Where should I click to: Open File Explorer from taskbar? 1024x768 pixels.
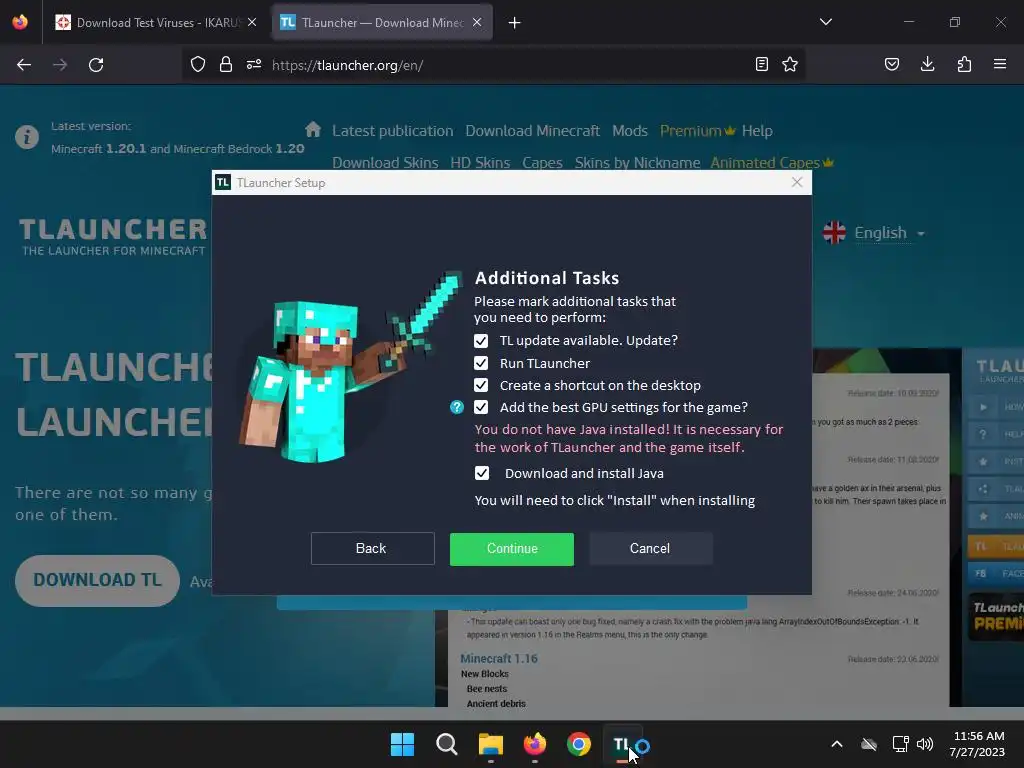point(490,744)
